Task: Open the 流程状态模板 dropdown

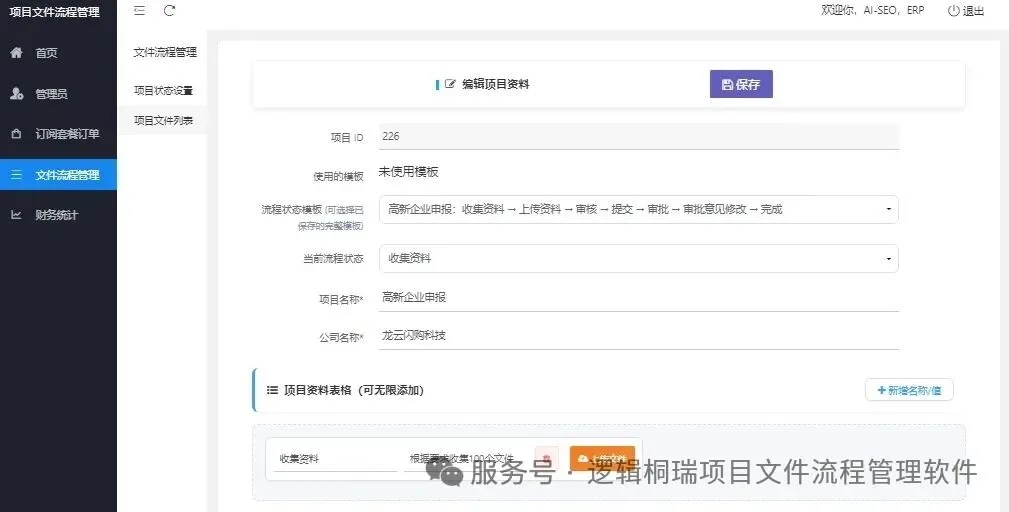Action: point(638,209)
